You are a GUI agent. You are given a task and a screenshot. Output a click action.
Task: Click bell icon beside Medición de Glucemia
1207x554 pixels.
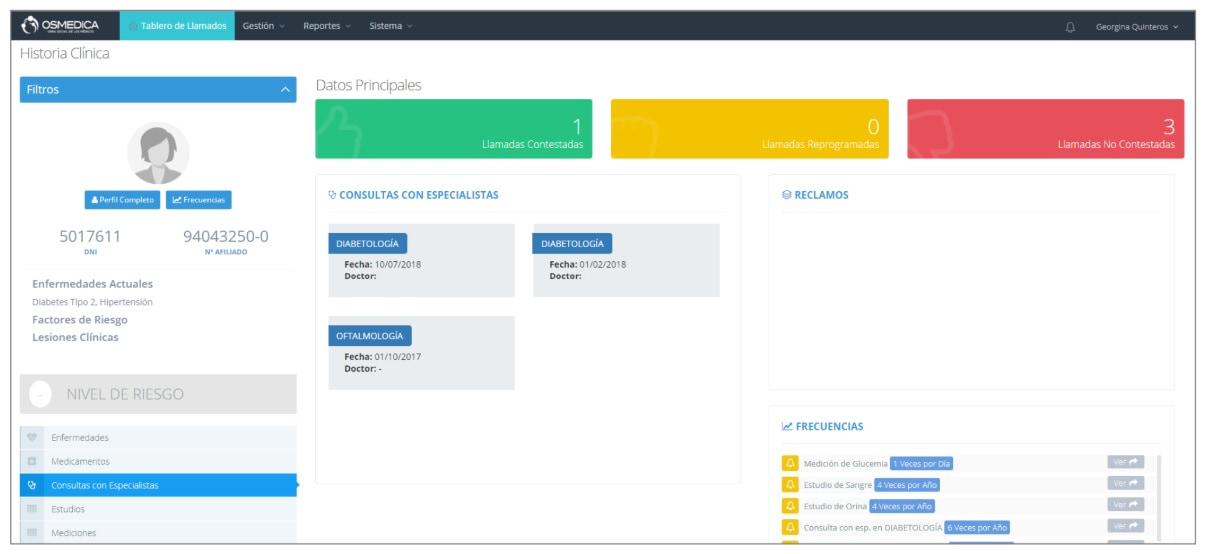coord(789,463)
